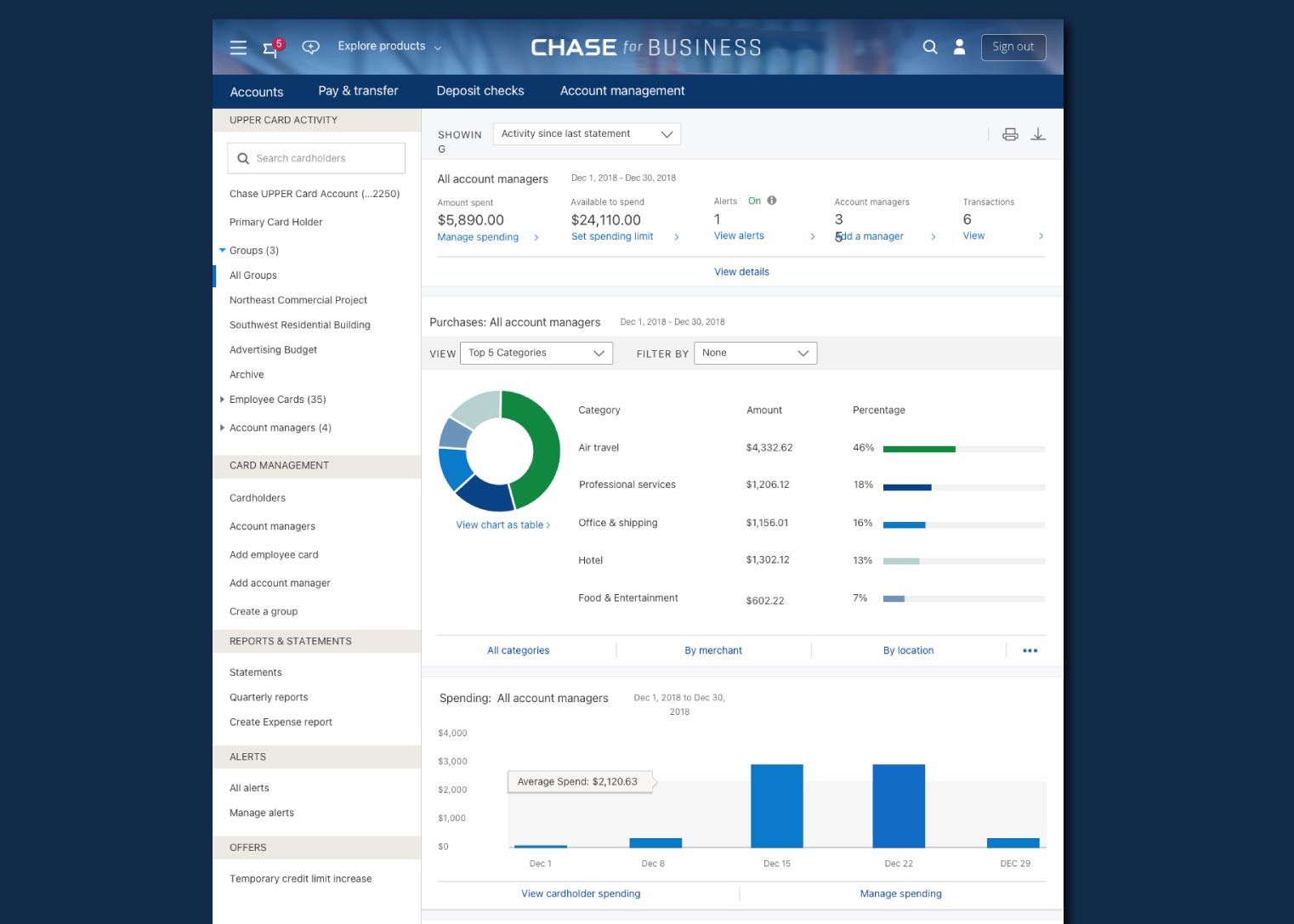The height and width of the screenshot is (924, 1294).
Task: Click View cardholder spending link
Action: coord(581,893)
